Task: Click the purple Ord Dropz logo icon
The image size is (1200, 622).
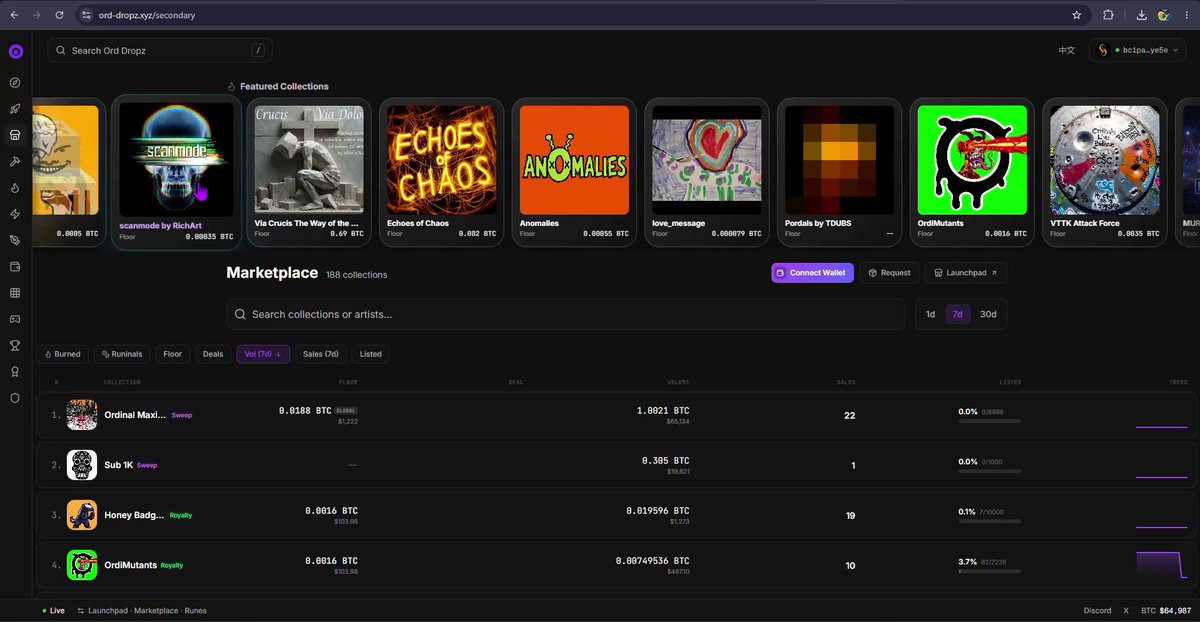Action: (x=15, y=52)
